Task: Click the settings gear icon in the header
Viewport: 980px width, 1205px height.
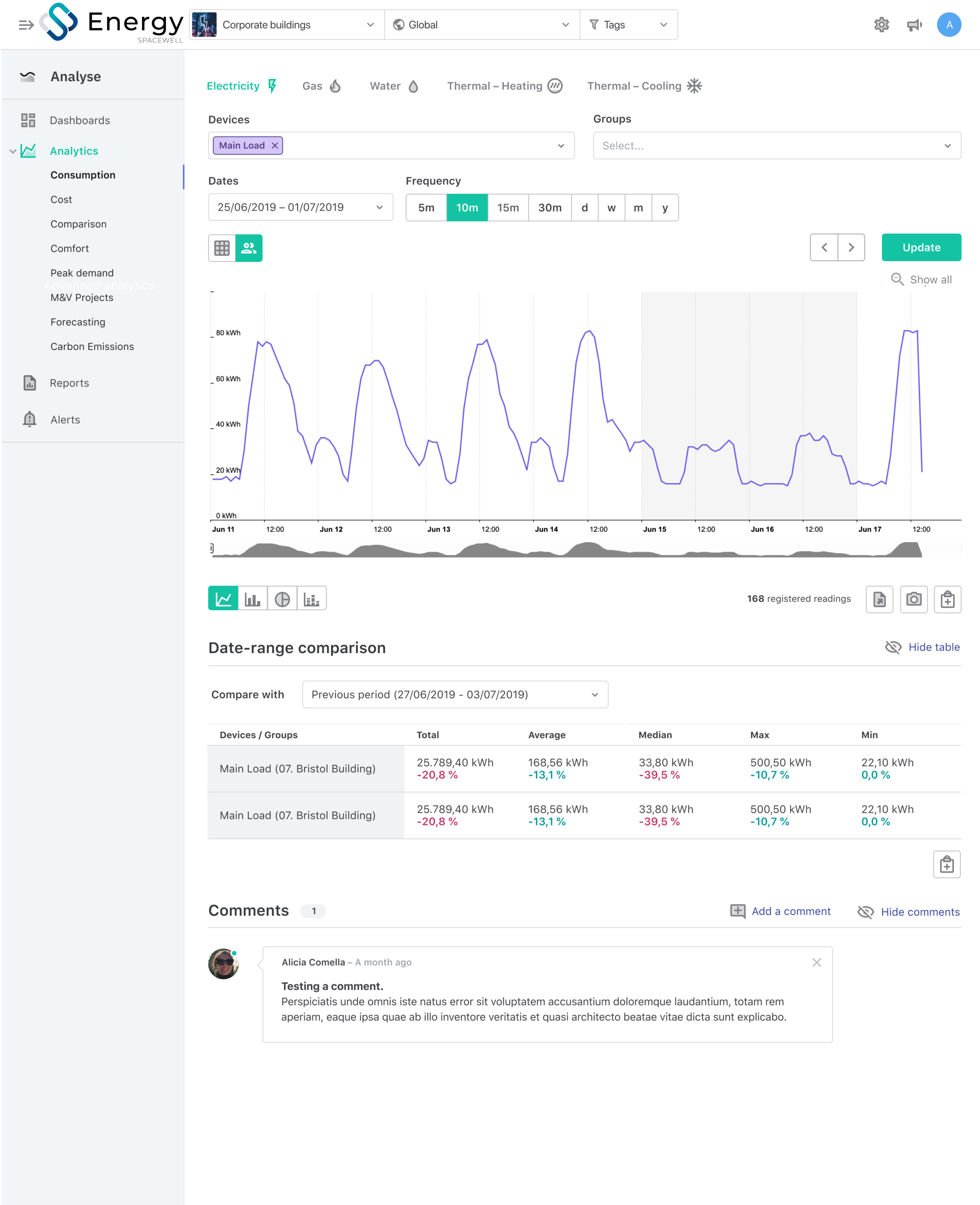Action: coord(882,24)
